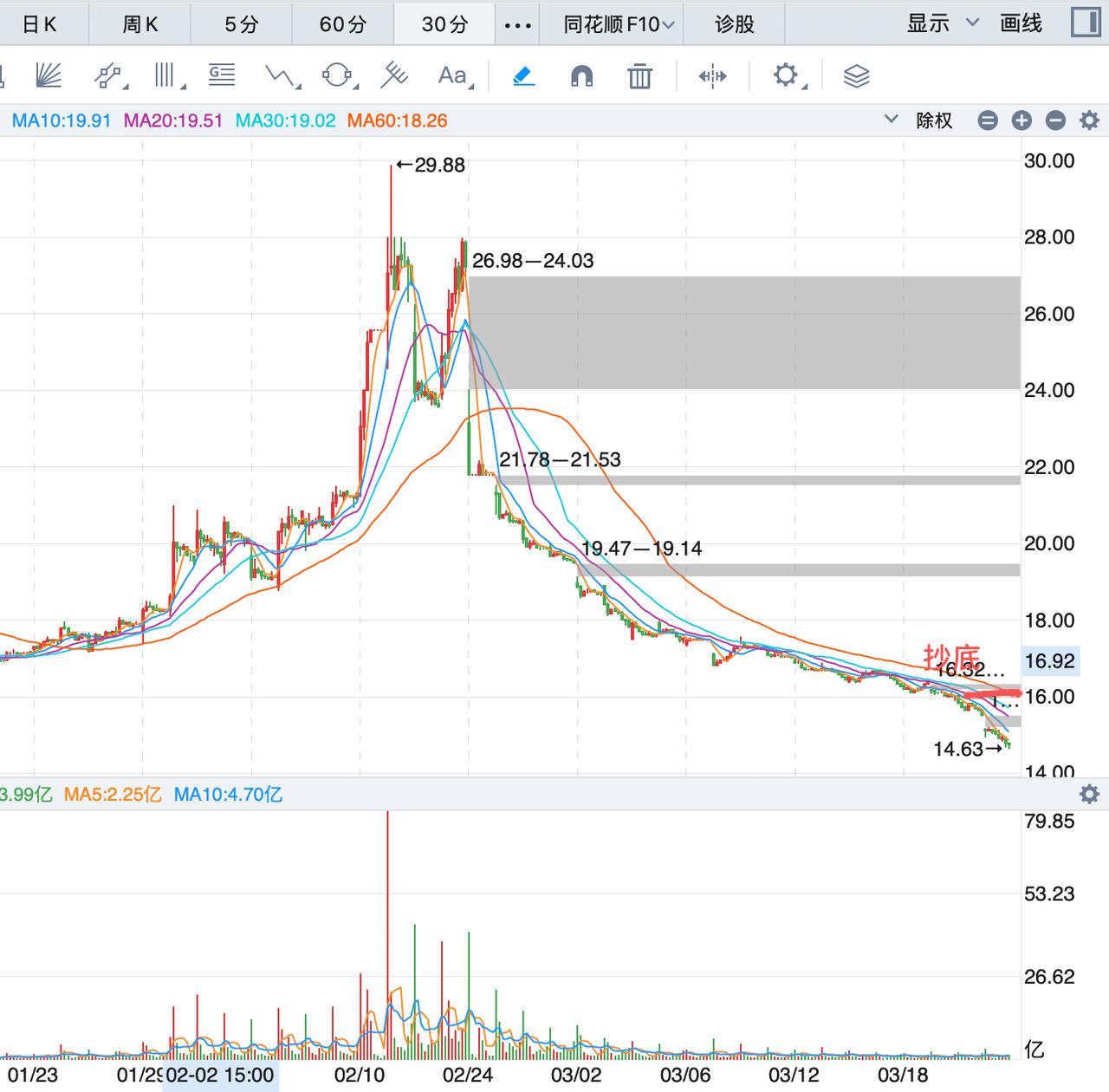Open volume panel settings gear
Viewport: 1109px width, 1092px height.
point(1089,793)
